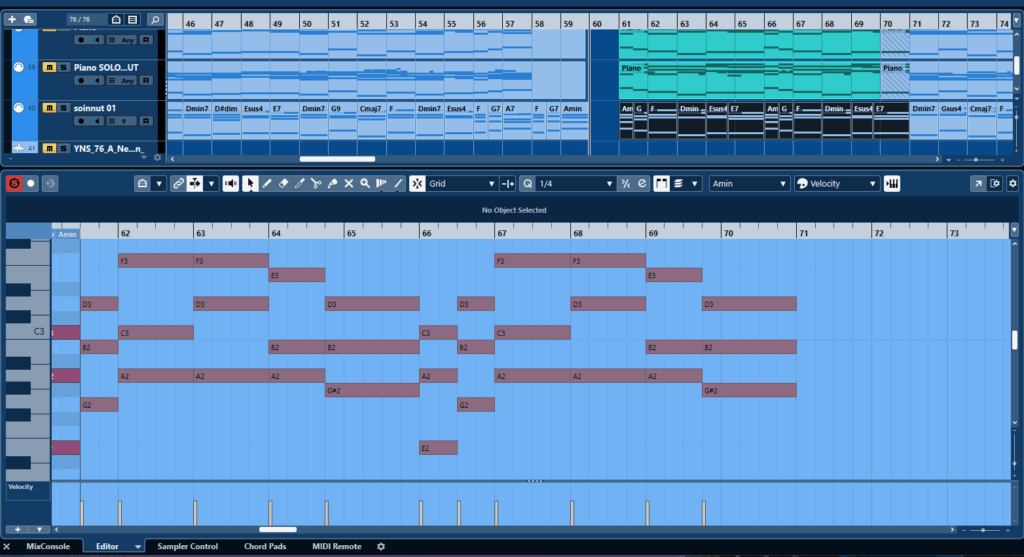The height and width of the screenshot is (557, 1024).
Task: Open the Grid snap type dropdown
Action: click(462, 184)
